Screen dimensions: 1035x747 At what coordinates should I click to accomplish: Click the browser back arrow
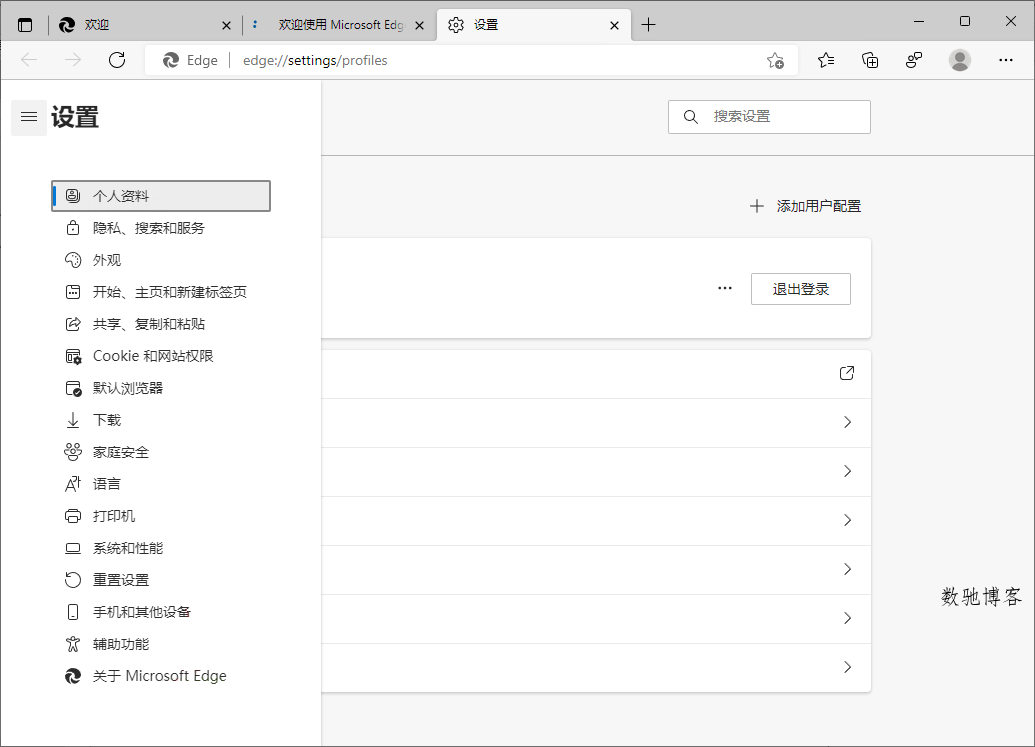pyautogui.click(x=29, y=60)
